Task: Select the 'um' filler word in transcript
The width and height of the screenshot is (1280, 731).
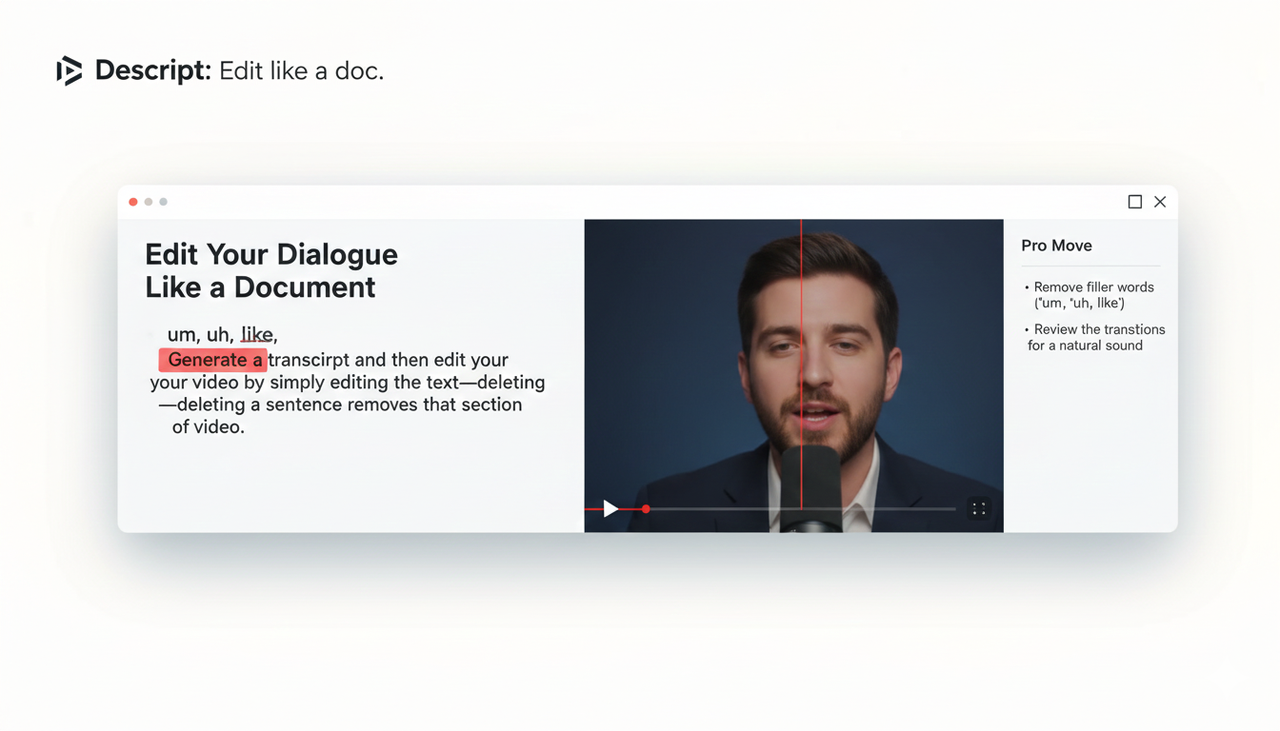Action: tap(180, 334)
